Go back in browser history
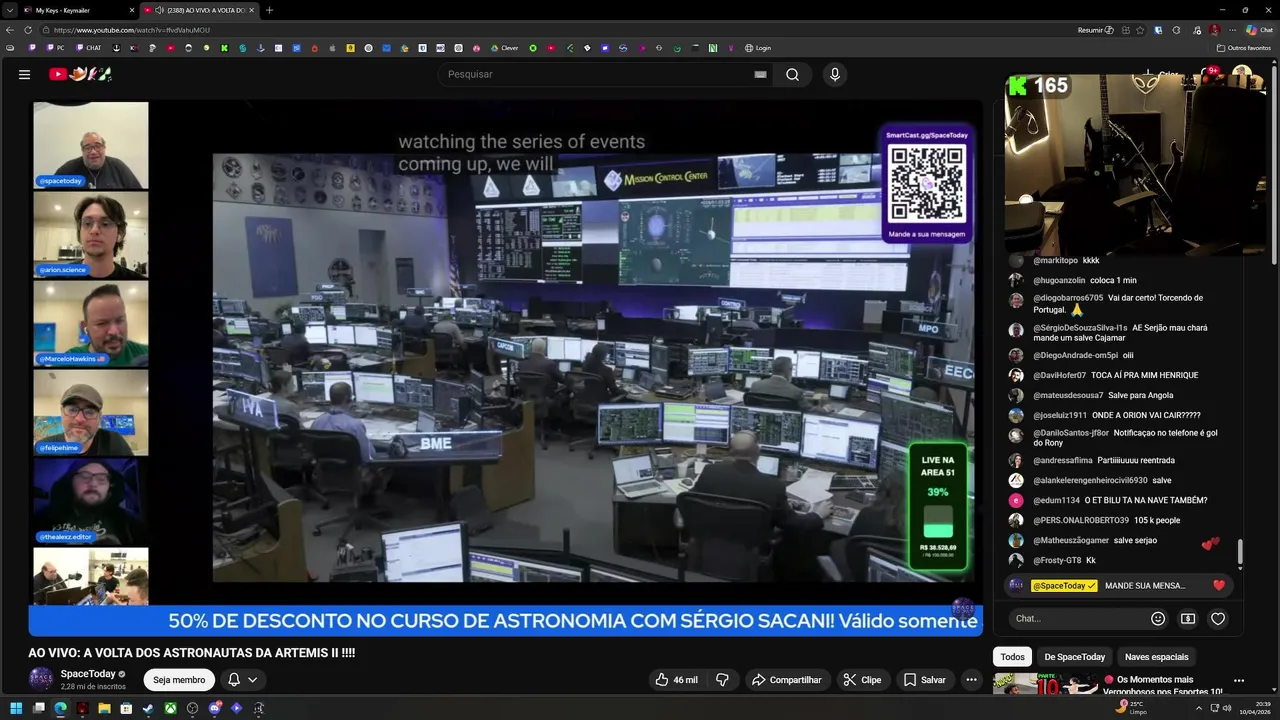1280x720 pixels. click(x=11, y=30)
